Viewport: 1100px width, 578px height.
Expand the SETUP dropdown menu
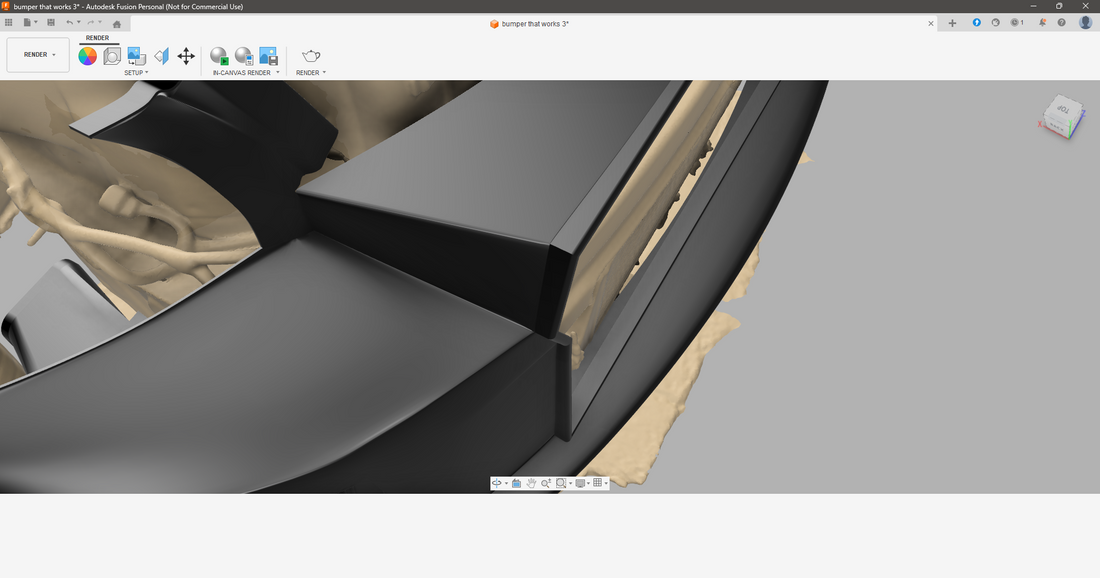tap(136, 73)
